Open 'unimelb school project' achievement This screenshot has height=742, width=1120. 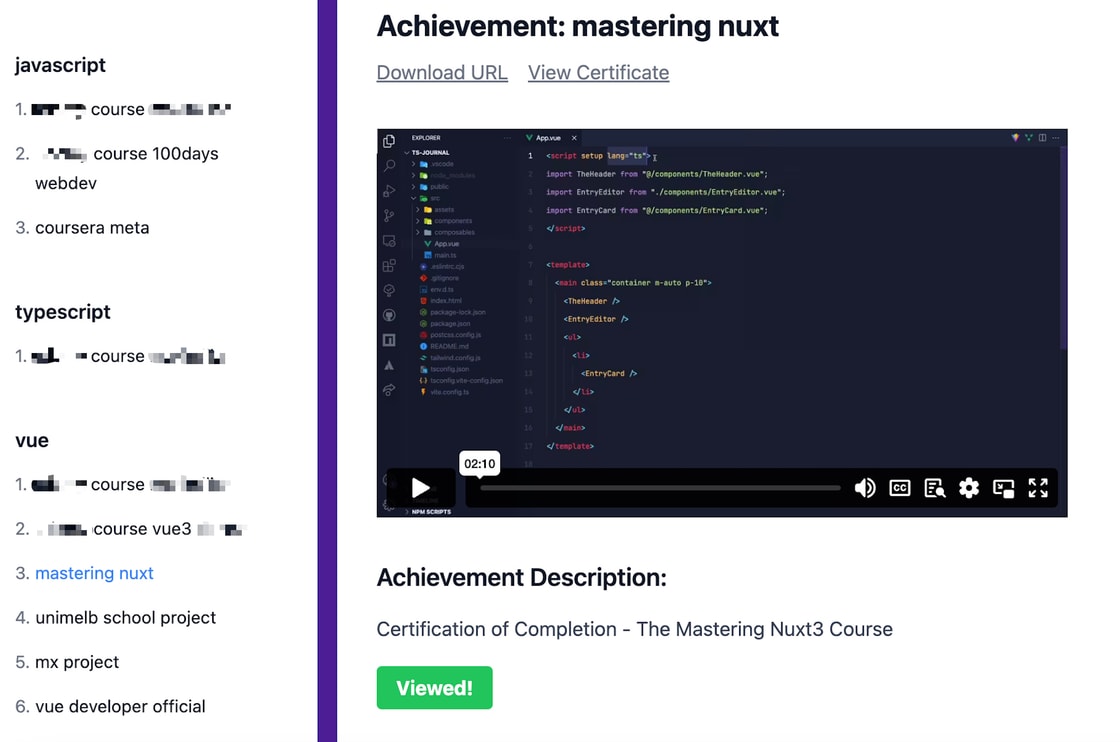pyautogui.click(x=126, y=618)
